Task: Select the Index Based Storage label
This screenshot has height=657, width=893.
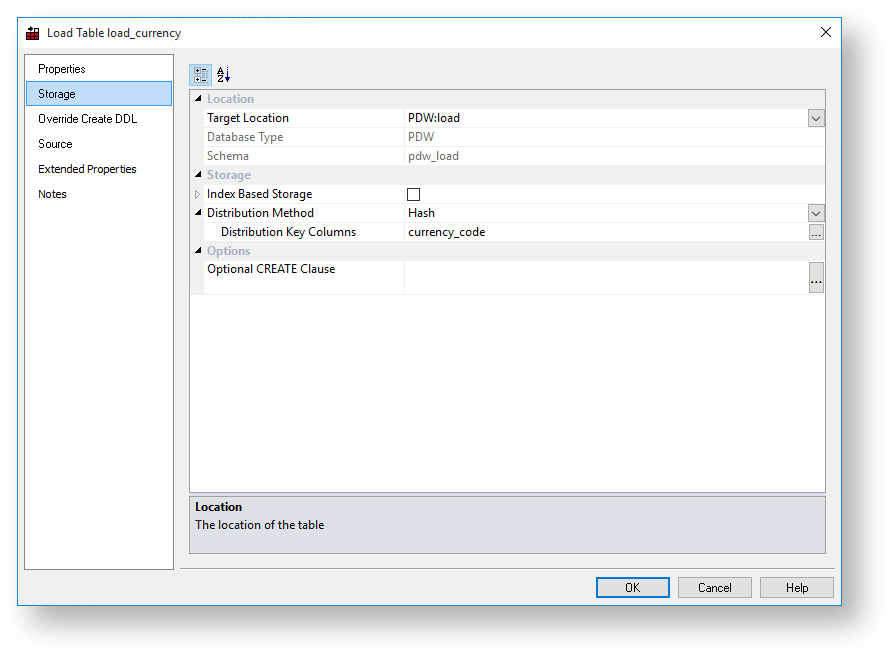Action: (x=260, y=194)
